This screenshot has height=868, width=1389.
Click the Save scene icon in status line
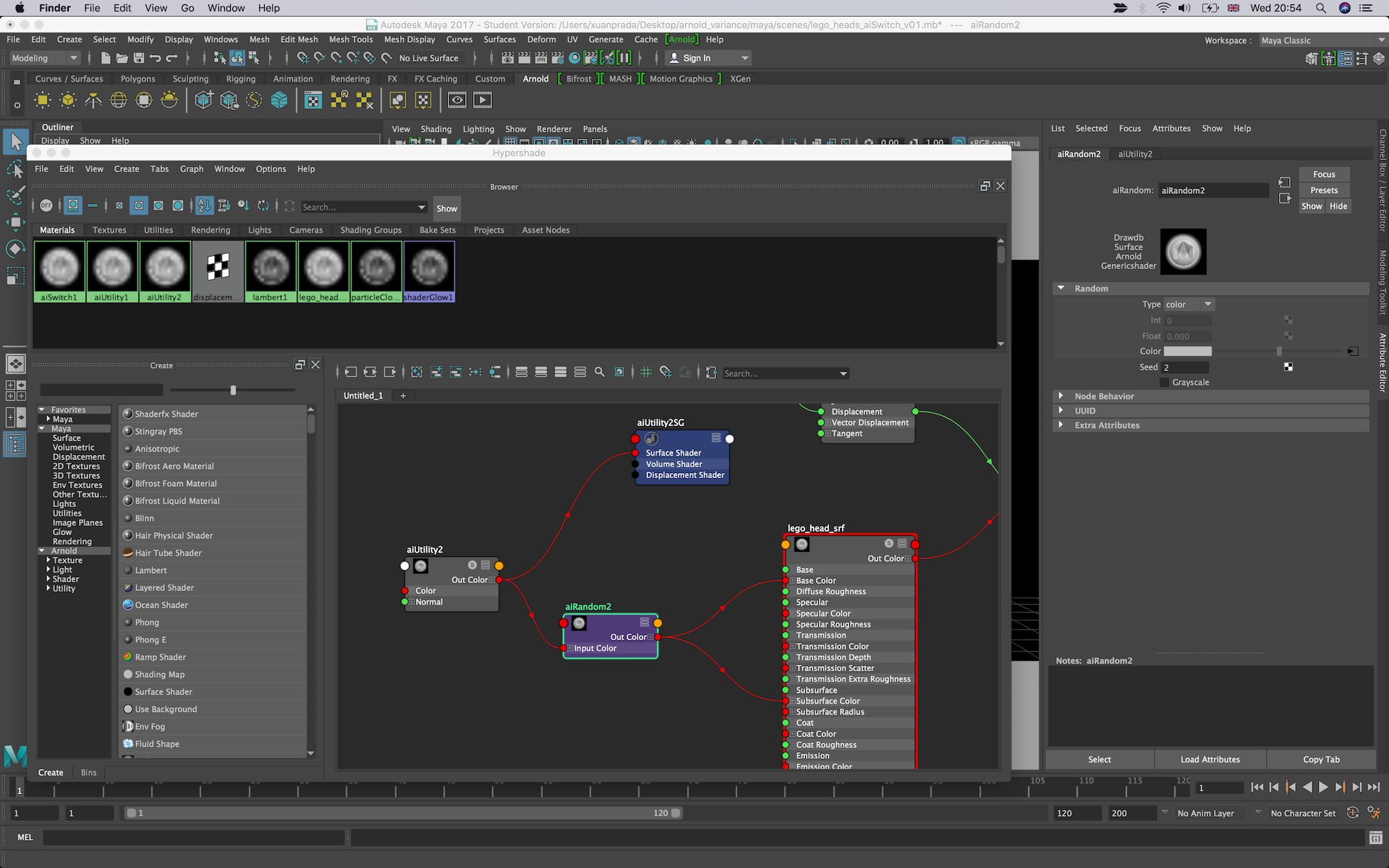(138, 58)
